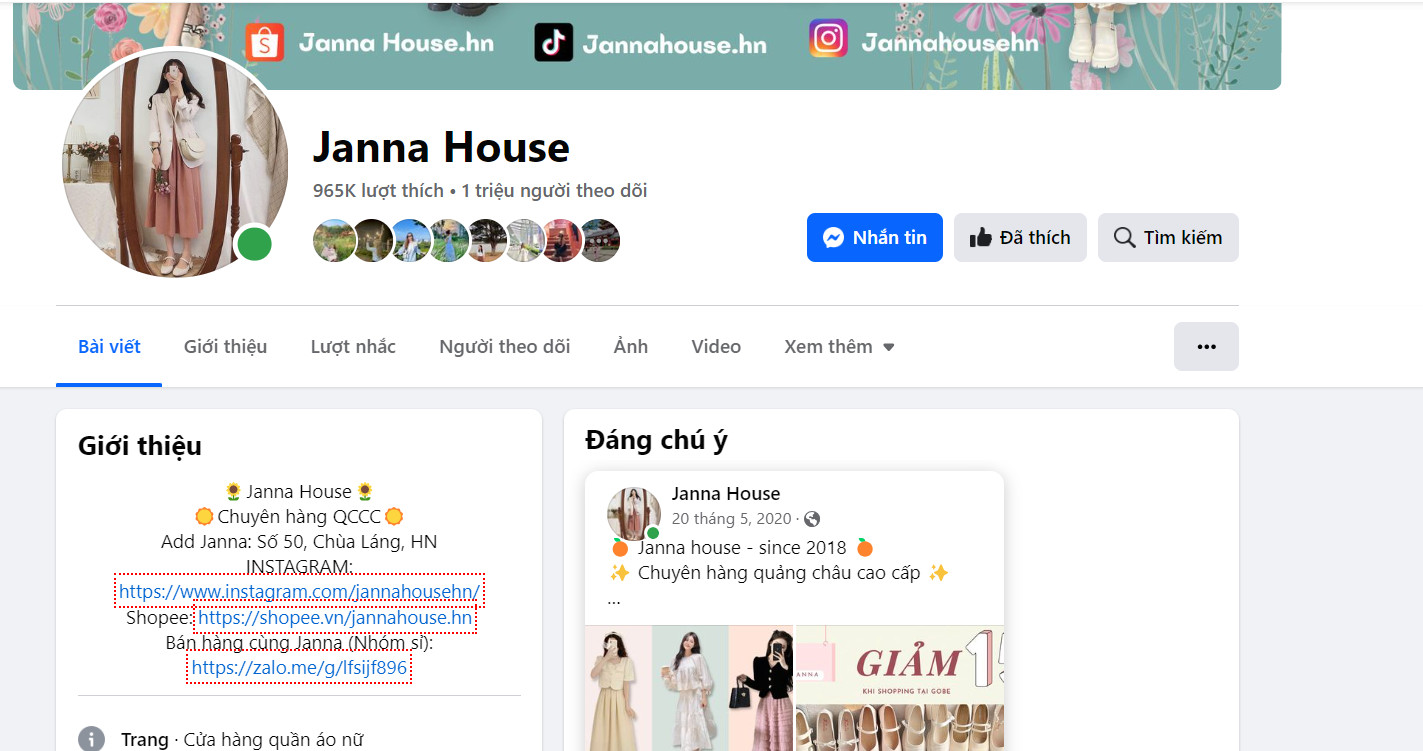Expand the Xem thêm dropdown
This screenshot has width=1423, height=751.
[839, 347]
